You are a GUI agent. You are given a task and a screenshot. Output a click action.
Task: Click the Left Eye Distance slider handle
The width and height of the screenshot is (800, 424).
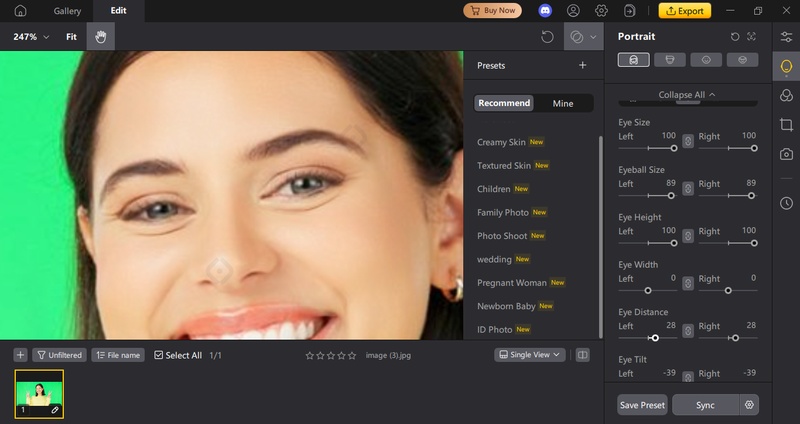(654, 338)
